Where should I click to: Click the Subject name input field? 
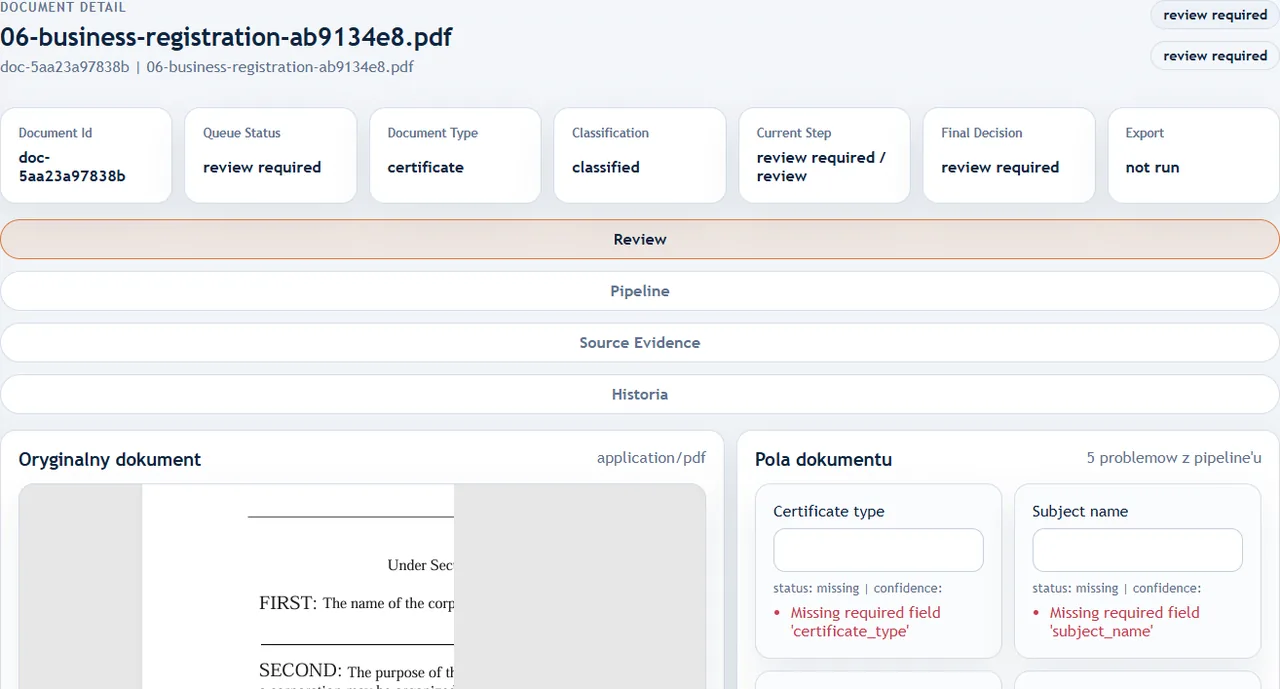point(1137,550)
